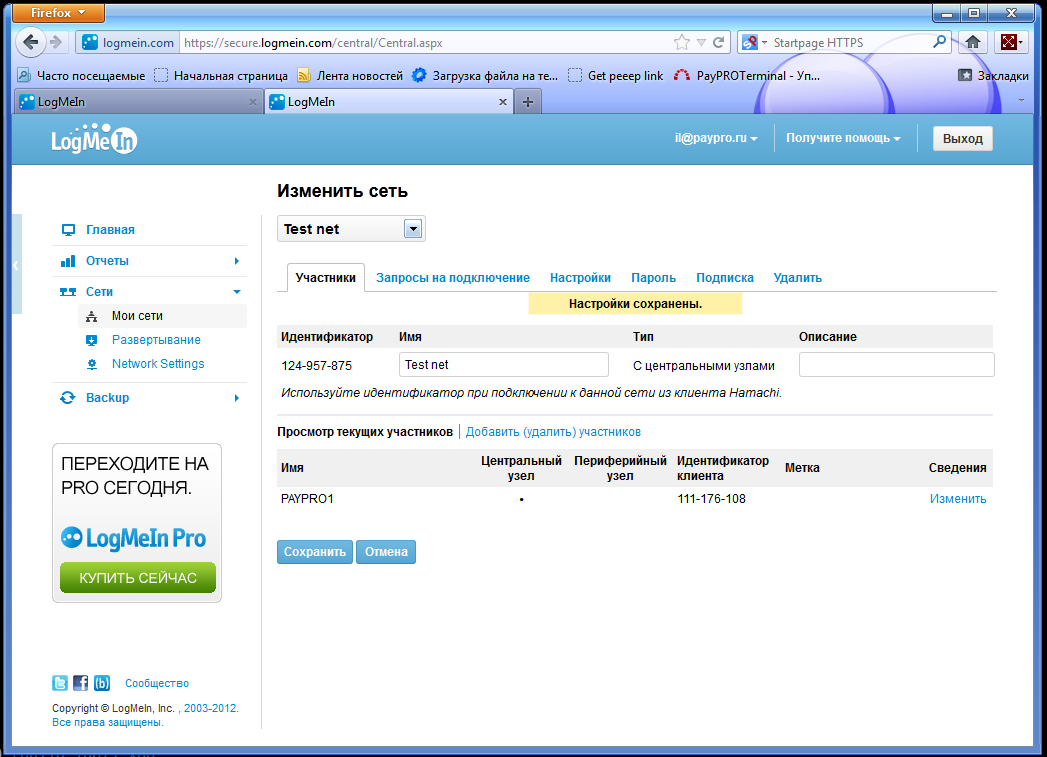Image resolution: width=1047 pixels, height=757 pixels.
Task: Click the Twitter icon in footer
Action: coord(60,683)
